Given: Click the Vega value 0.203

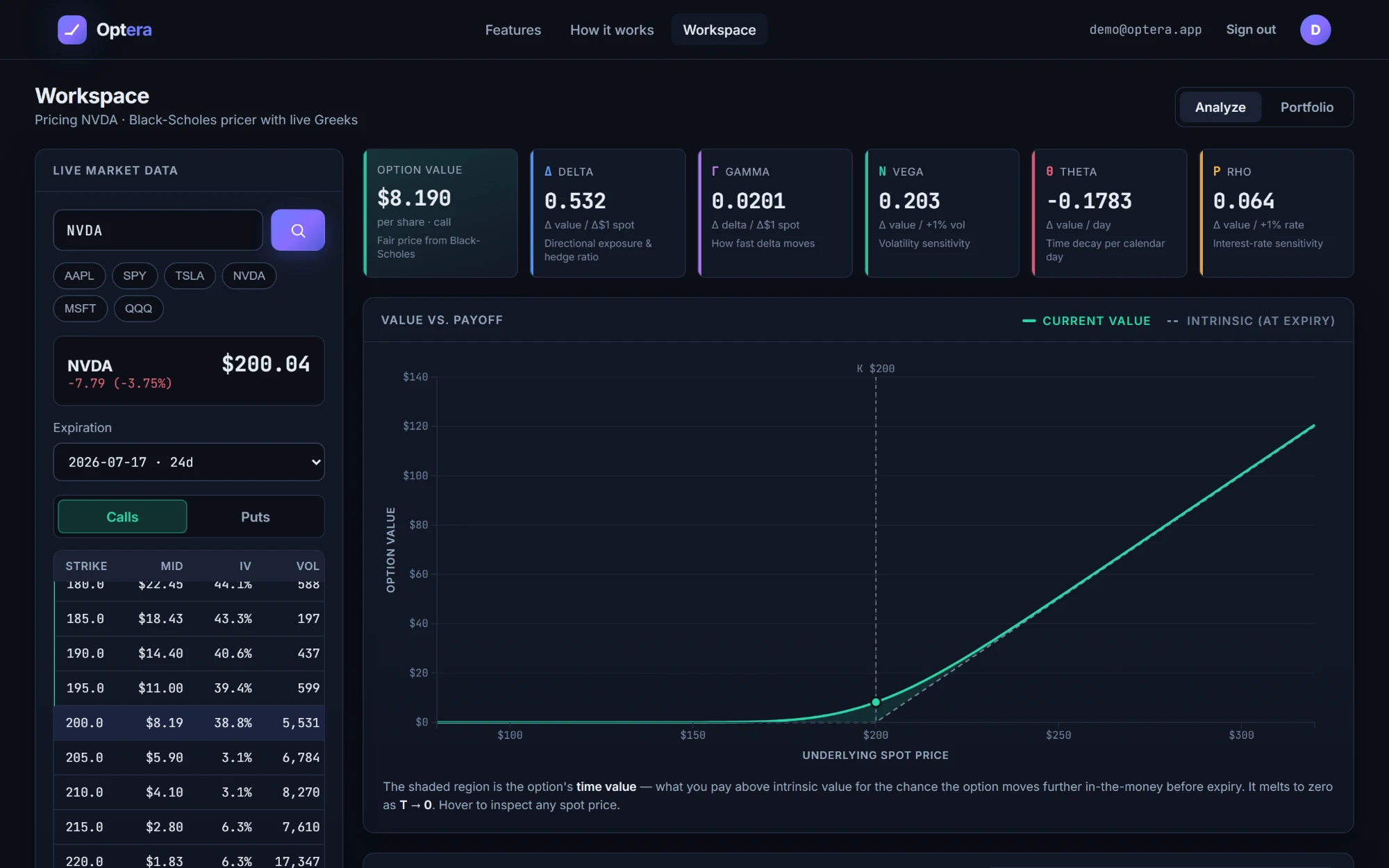Looking at the screenshot, I should [x=909, y=201].
